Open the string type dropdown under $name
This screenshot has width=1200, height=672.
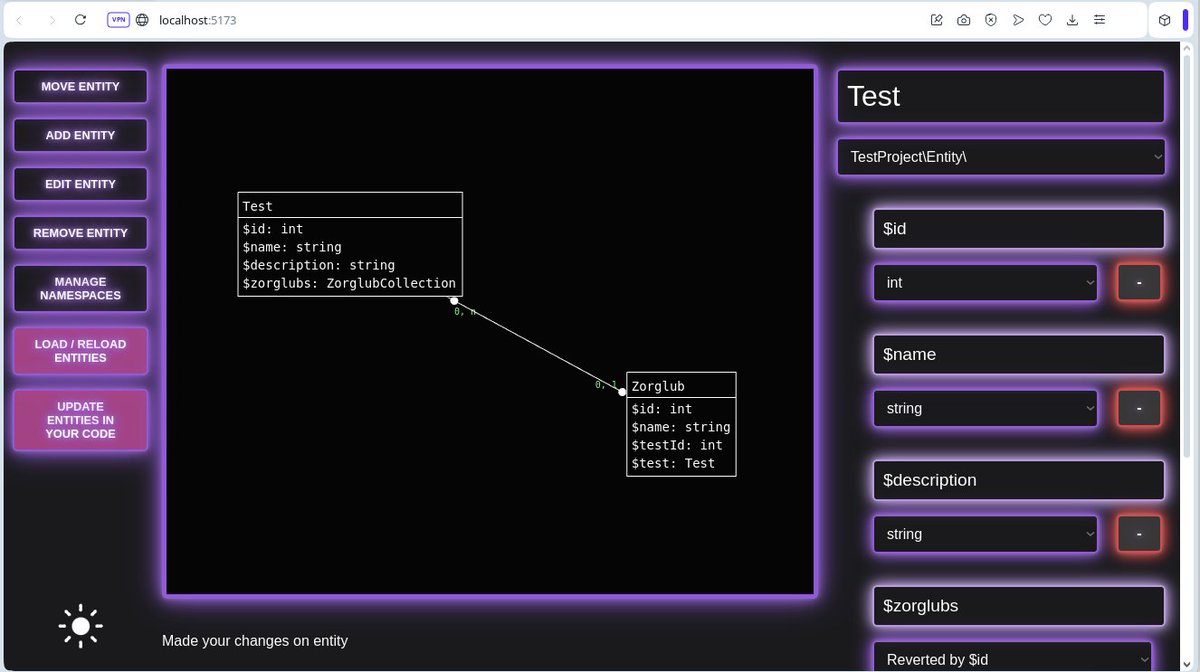point(985,409)
